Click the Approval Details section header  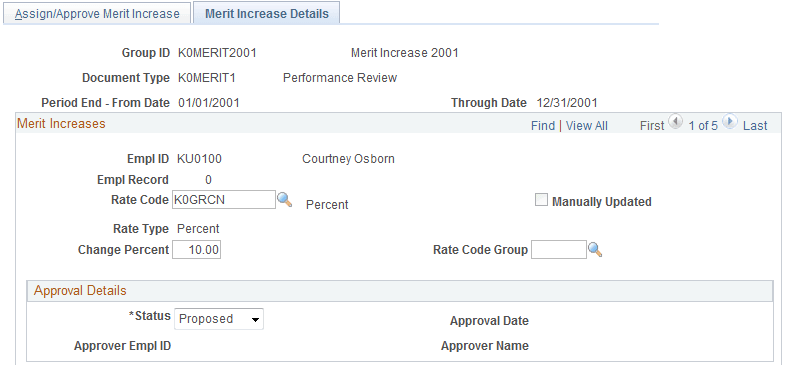point(400,291)
